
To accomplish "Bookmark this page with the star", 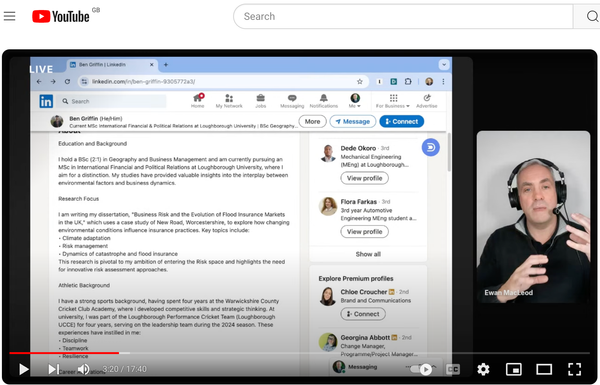I will (360, 82).
